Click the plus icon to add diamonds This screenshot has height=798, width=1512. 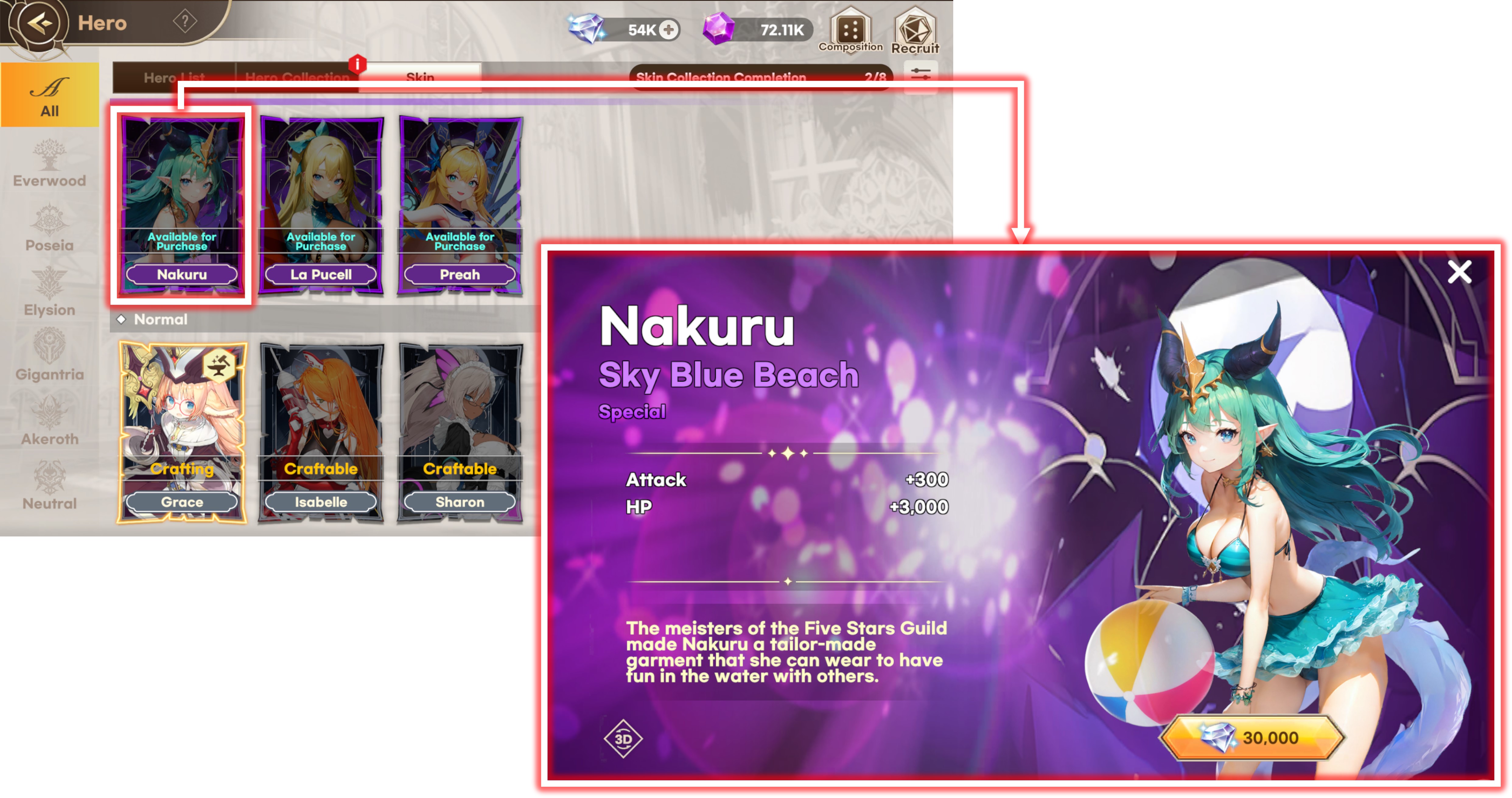[x=668, y=29]
